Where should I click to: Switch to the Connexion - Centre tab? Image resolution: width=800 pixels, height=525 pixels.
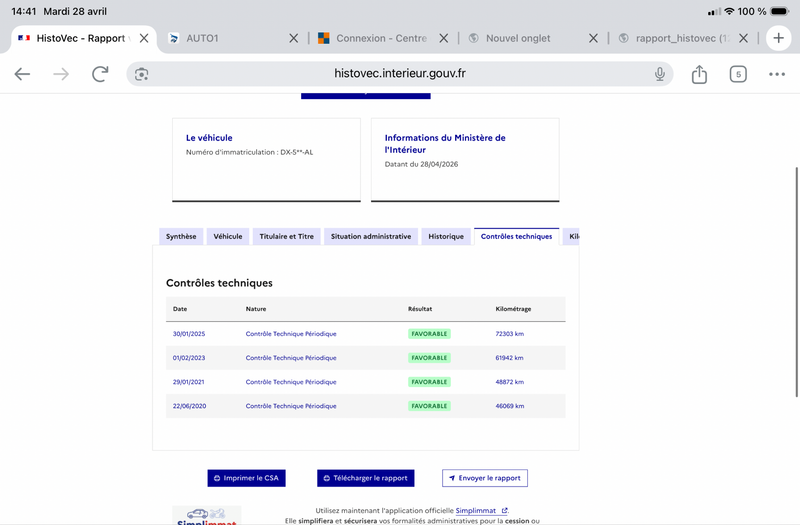pos(380,38)
